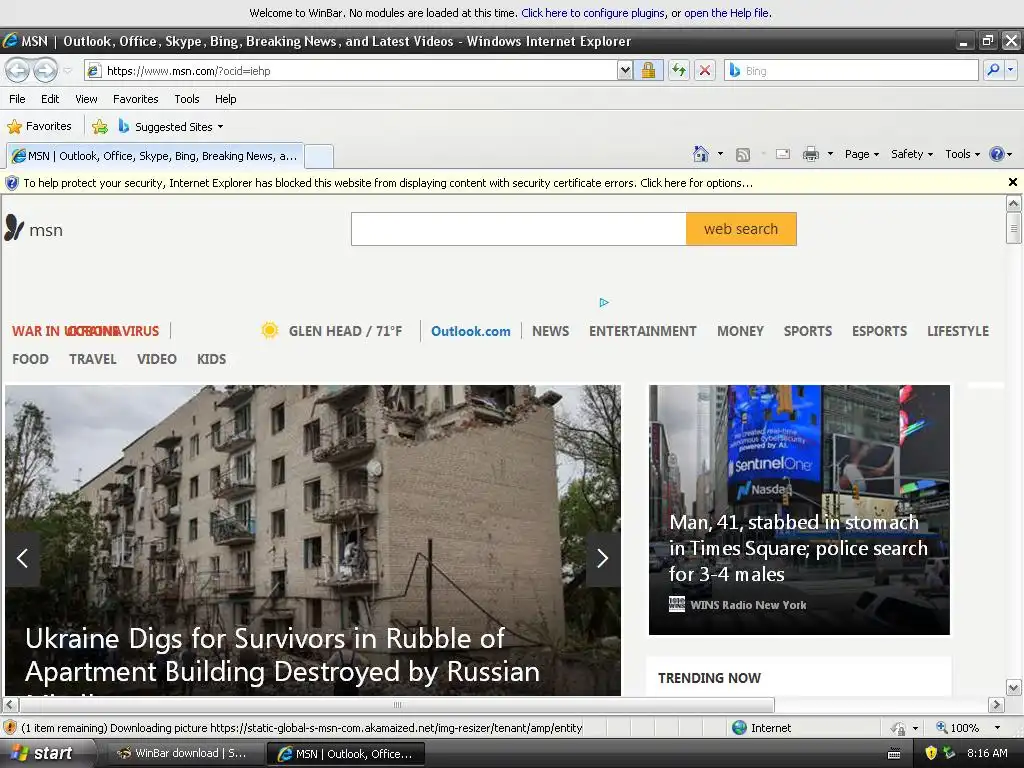Open the Safety command menu
The width and height of the screenshot is (1024, 768).
(912, 154)
